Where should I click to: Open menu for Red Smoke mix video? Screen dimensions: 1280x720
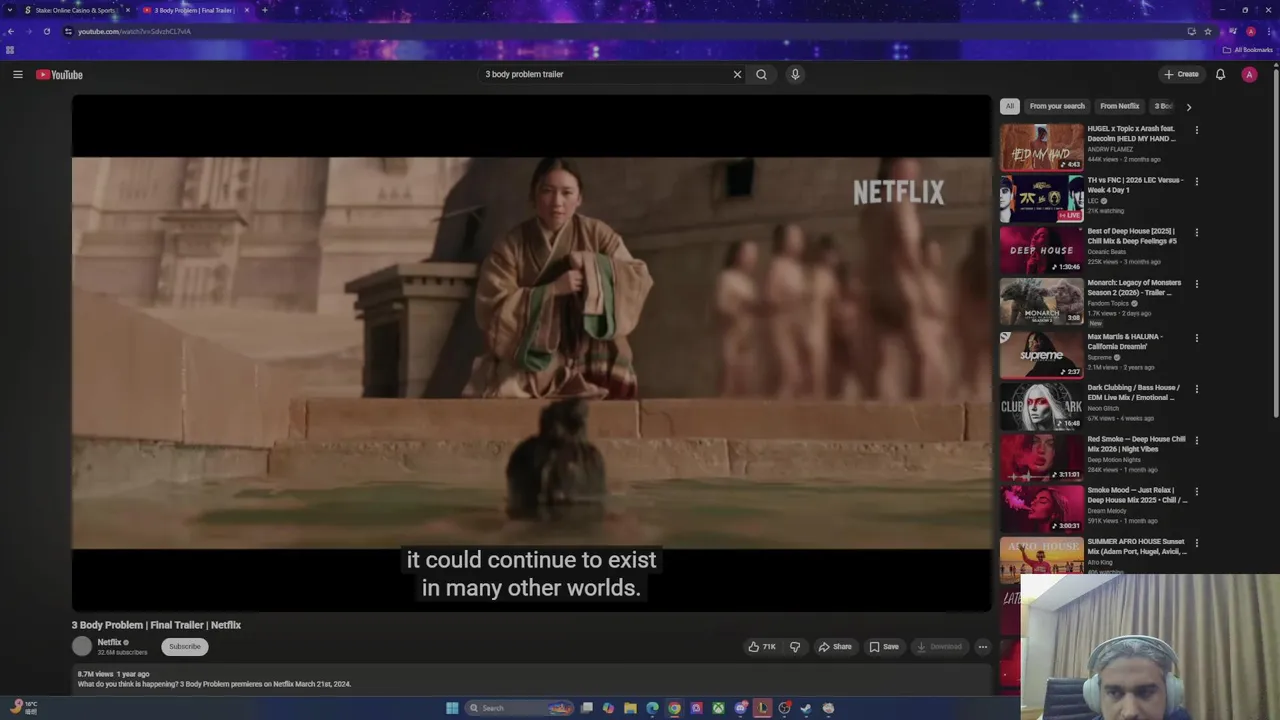1196,440
